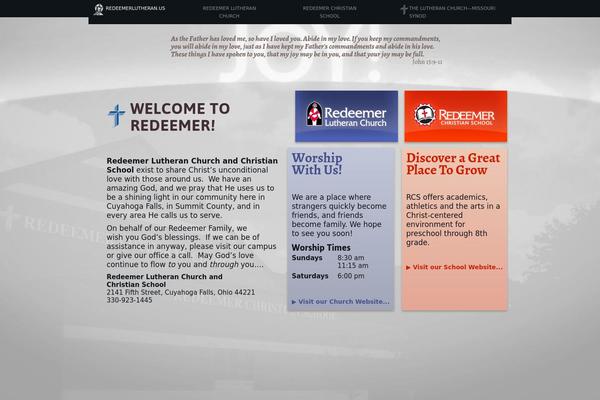
Task: Click the WELCOME TO REDEEMER! heading
Action: 180,117
